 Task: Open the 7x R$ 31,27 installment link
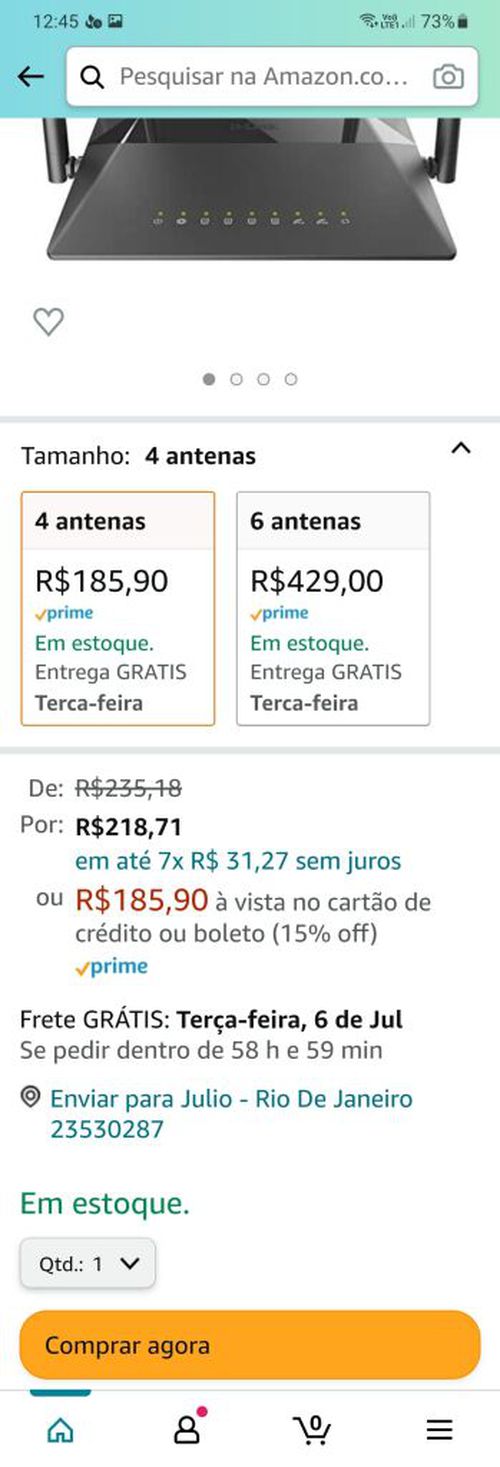click(x=238, y=860)
